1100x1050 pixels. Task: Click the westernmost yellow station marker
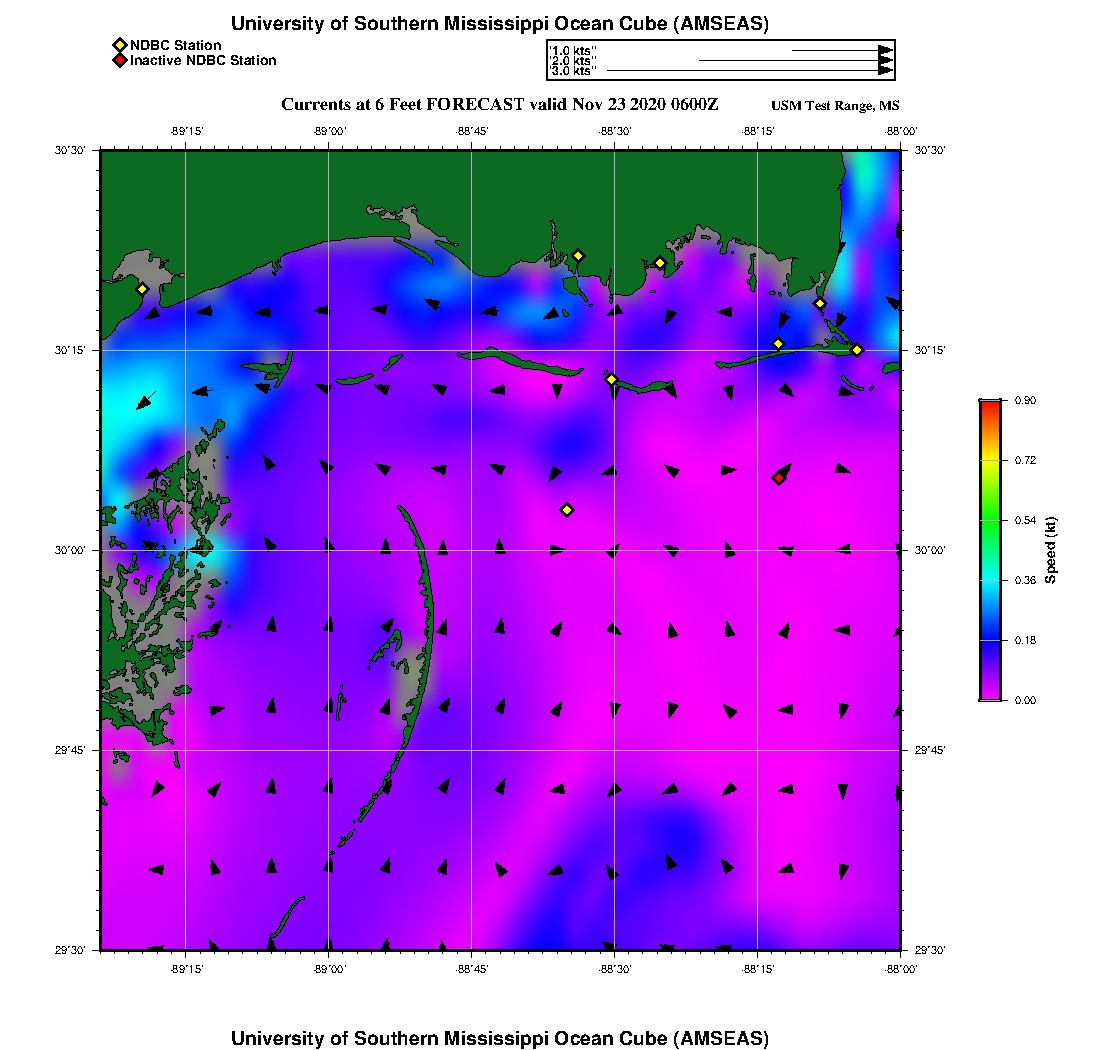[142, 289]
